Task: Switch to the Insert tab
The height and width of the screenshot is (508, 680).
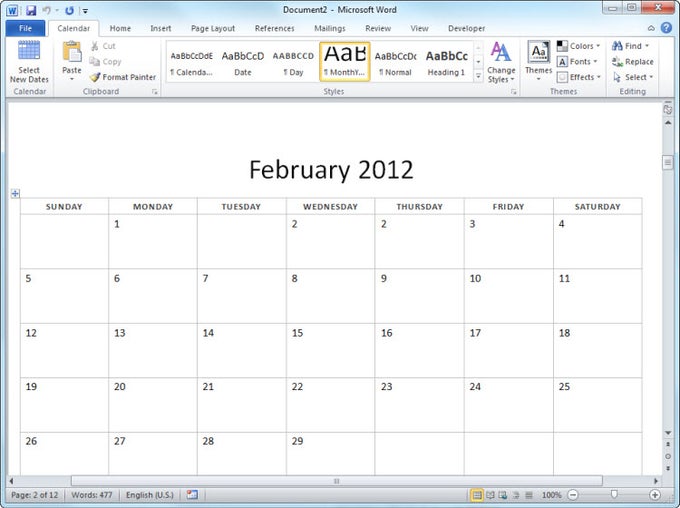Action: point(160,28)
